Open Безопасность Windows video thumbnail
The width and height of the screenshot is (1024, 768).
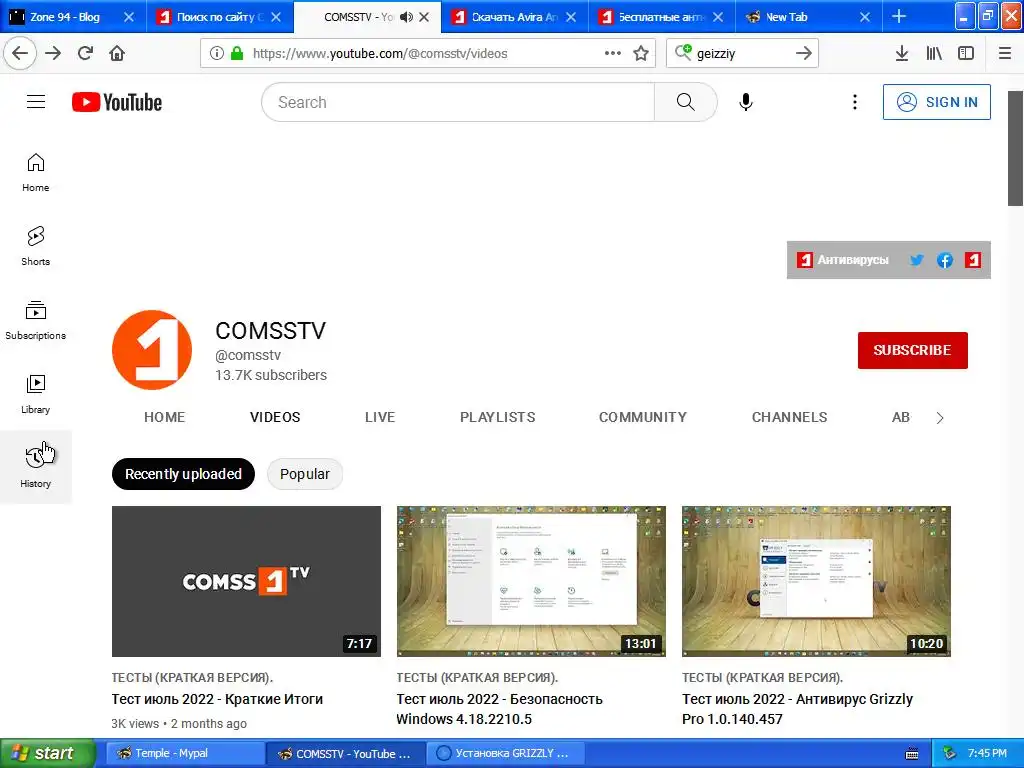tap(531, 581)
